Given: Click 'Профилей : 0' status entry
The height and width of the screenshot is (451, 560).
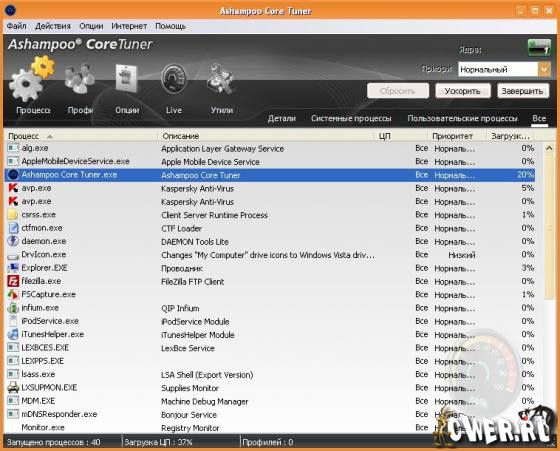Looking at the screenshot, I should coord(268,442).
